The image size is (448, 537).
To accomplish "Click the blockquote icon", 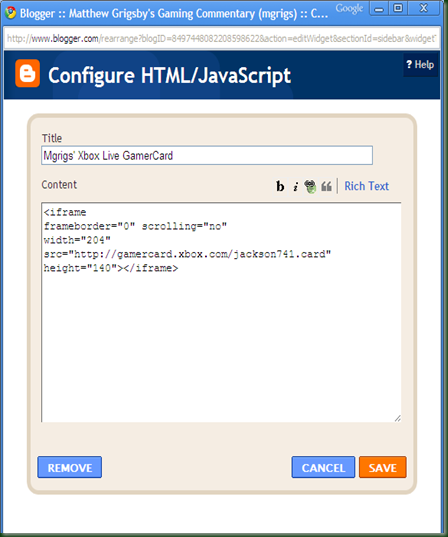I will [x=326, y=186].
